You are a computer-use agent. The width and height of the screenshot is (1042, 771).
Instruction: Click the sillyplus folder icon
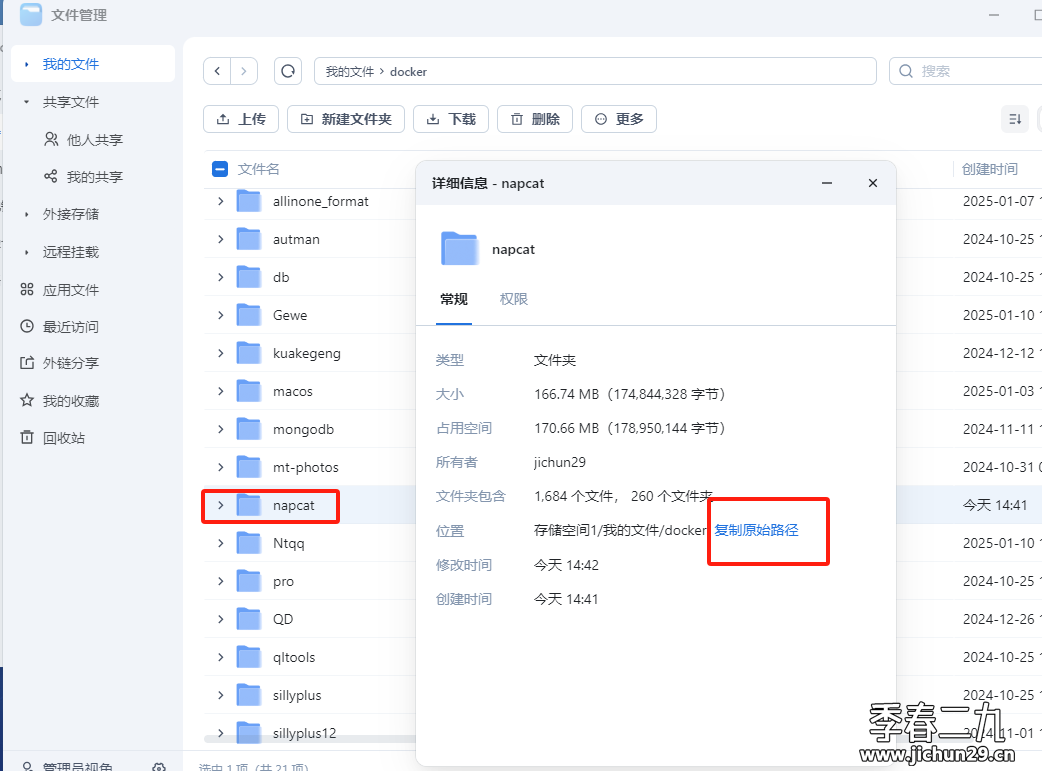249,695
